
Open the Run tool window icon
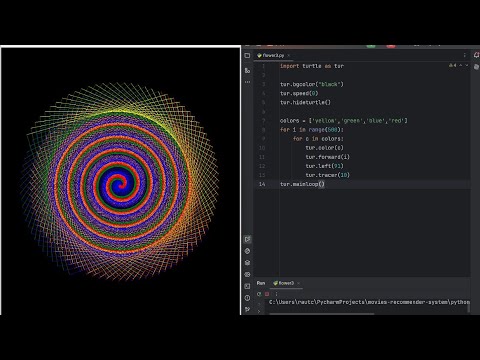point(247,239)
